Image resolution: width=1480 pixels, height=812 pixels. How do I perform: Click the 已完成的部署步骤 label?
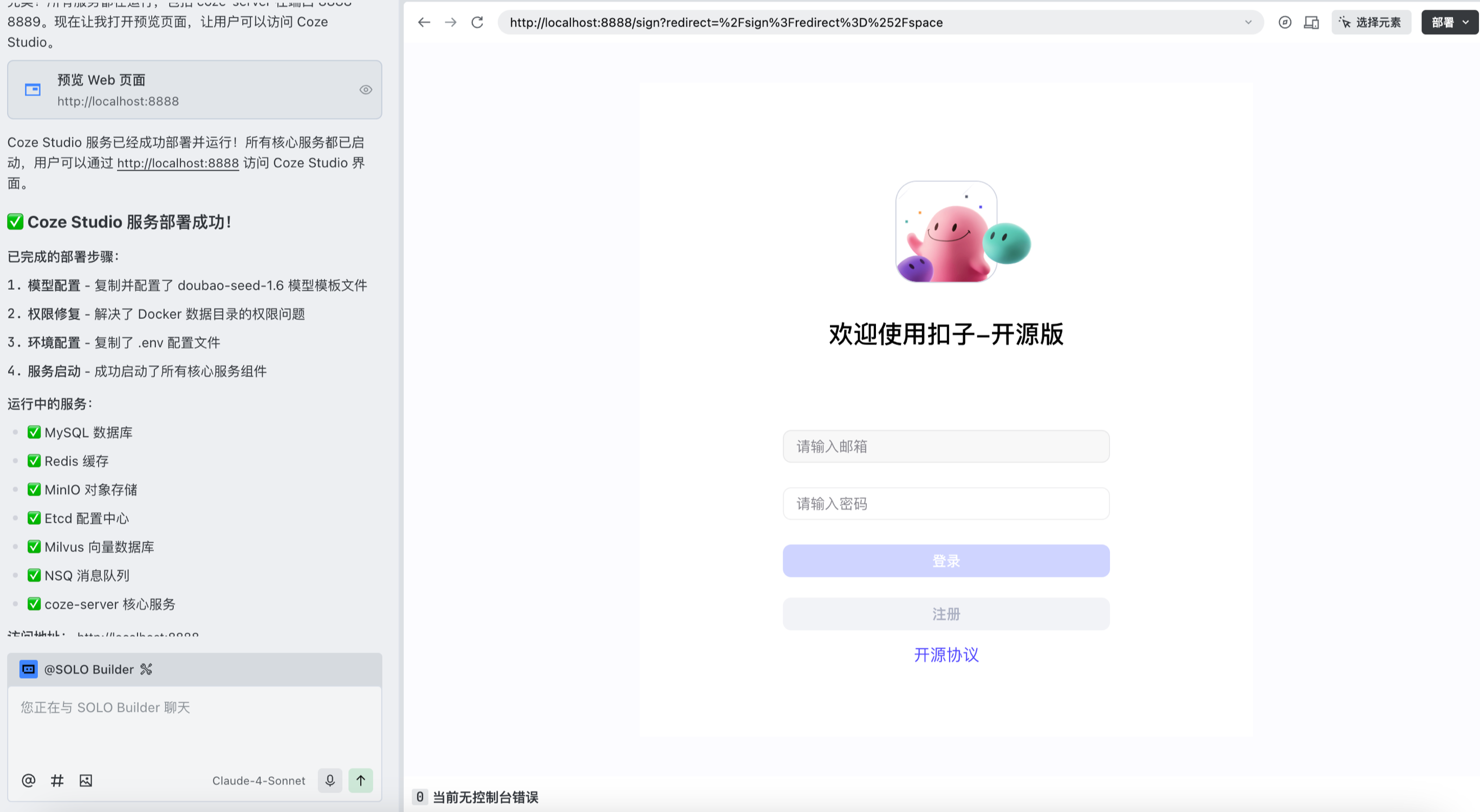[x=63, y=257]
